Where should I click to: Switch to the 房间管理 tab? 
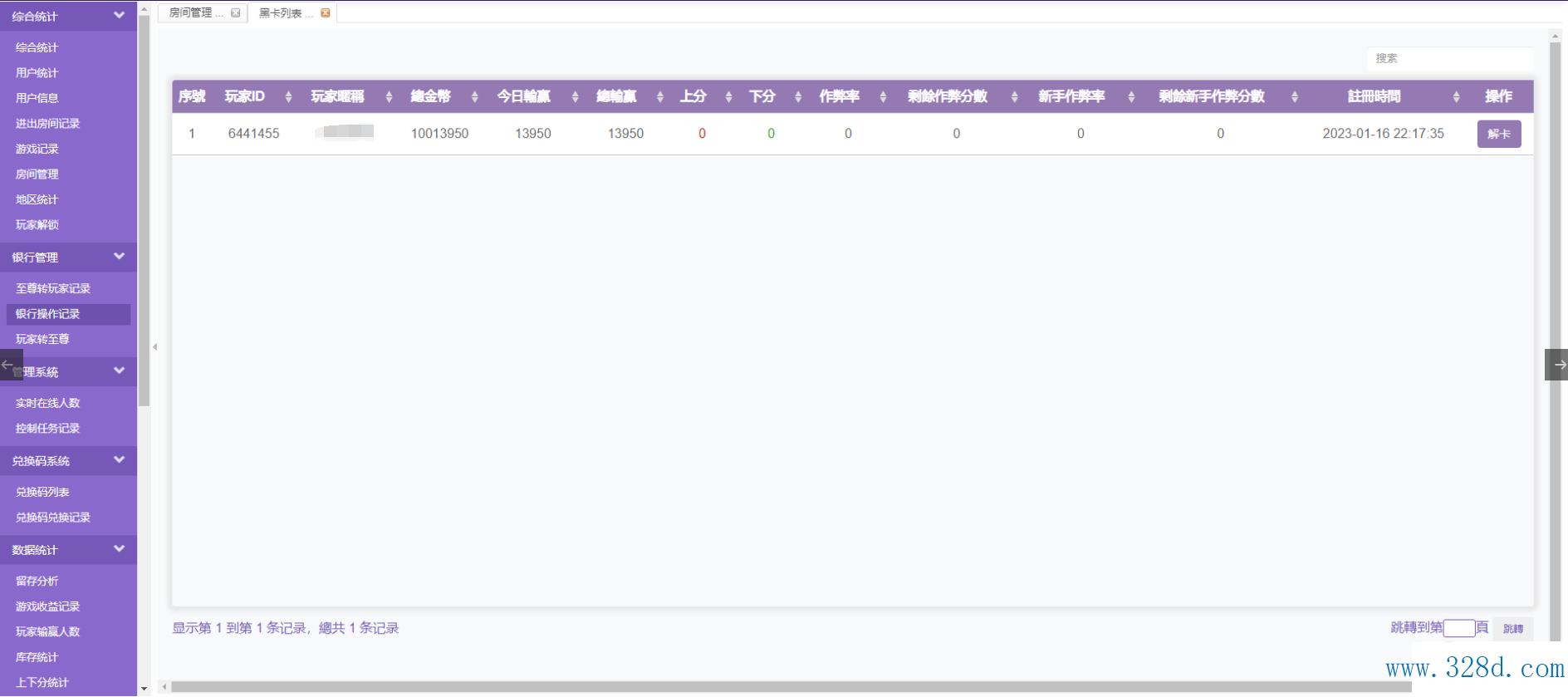[x=192, y=12]
